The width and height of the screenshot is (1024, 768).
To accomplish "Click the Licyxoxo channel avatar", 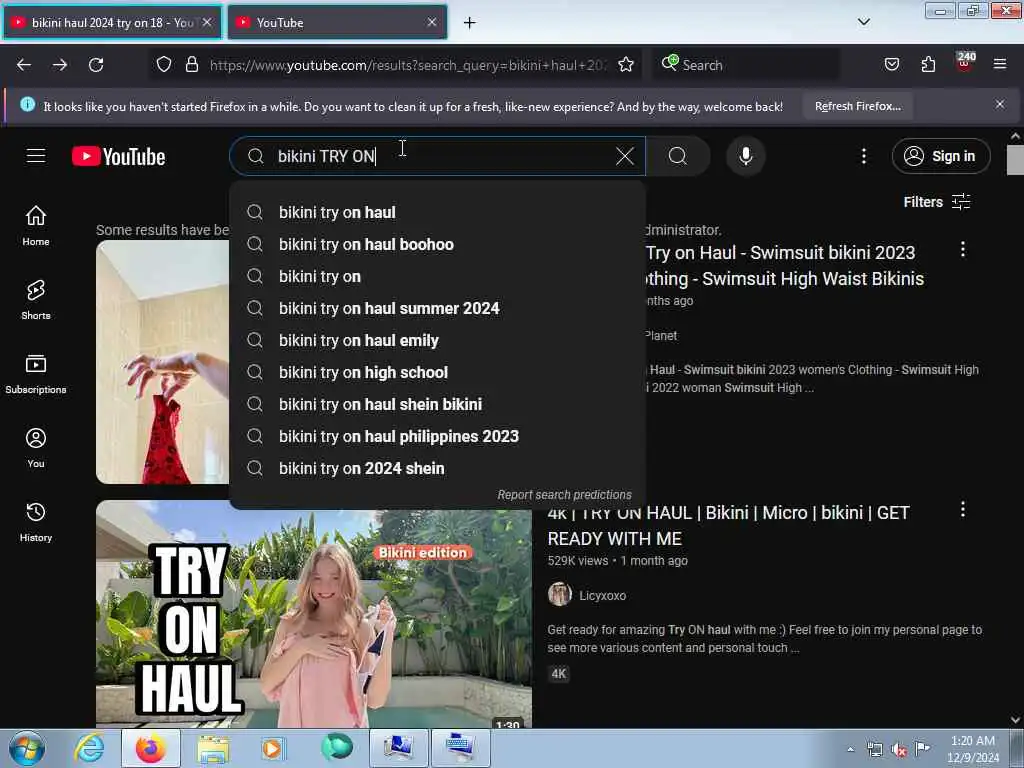I will coord(560,594).
